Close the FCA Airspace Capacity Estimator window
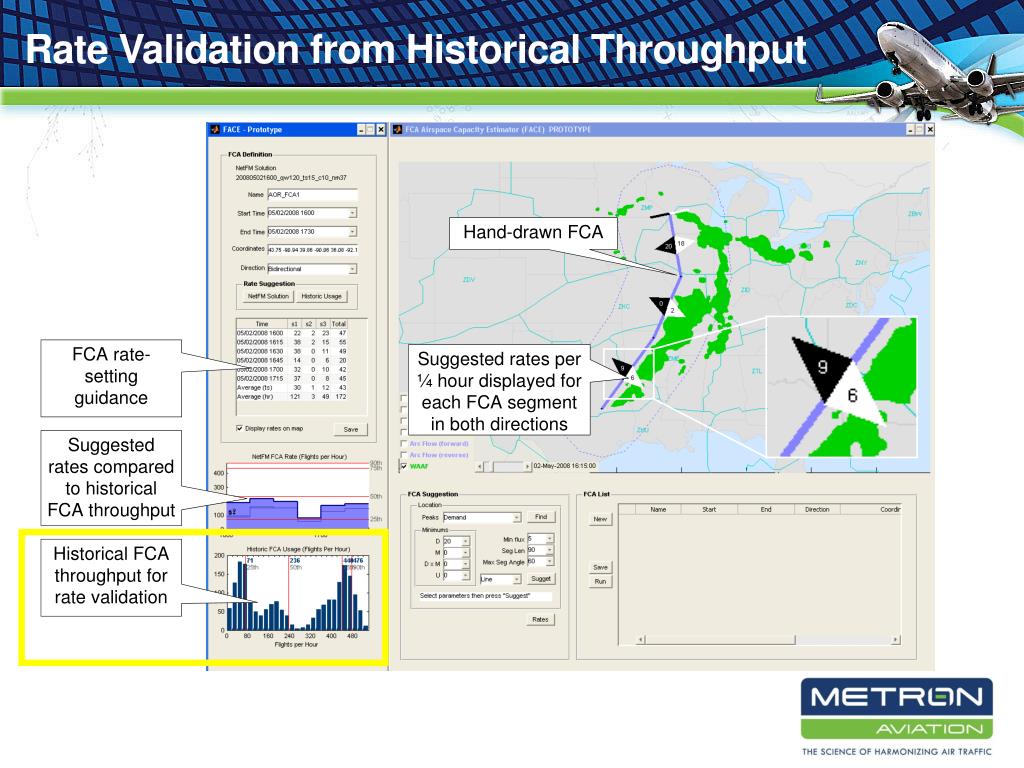Image resolution: width=1024 pixels, height=768 pixels. coord(930,129)
